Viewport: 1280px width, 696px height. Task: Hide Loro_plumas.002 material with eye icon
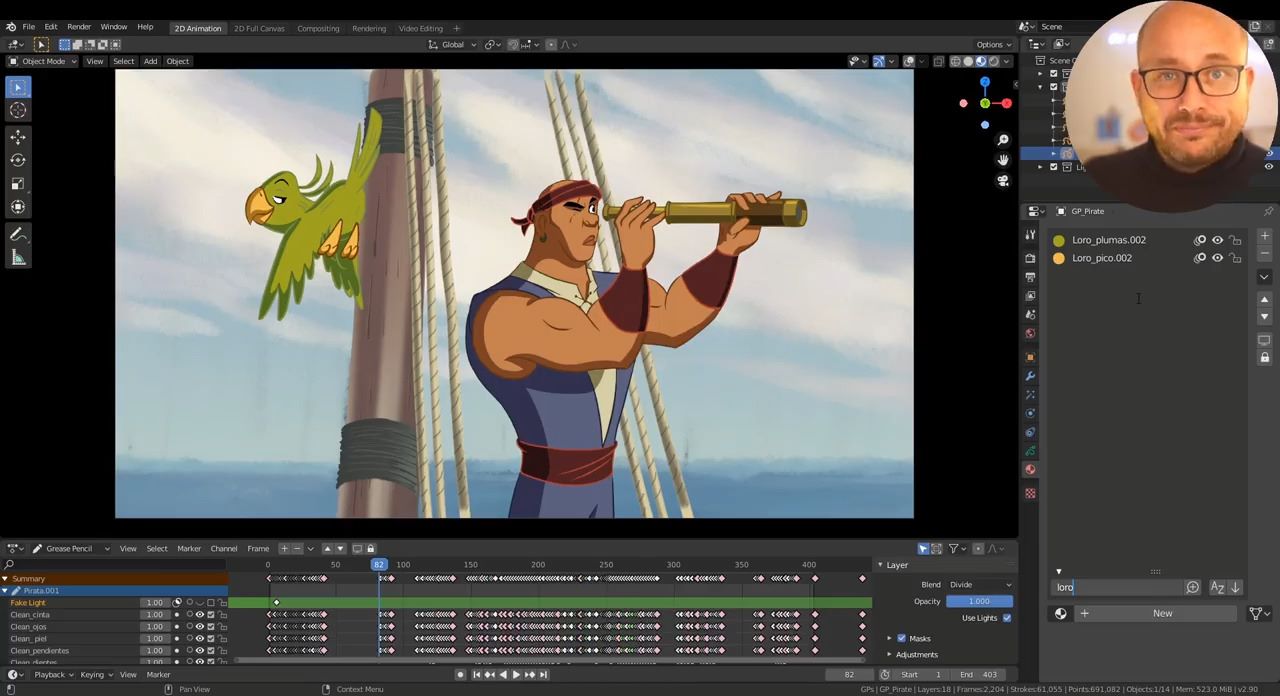[1217, 240]
